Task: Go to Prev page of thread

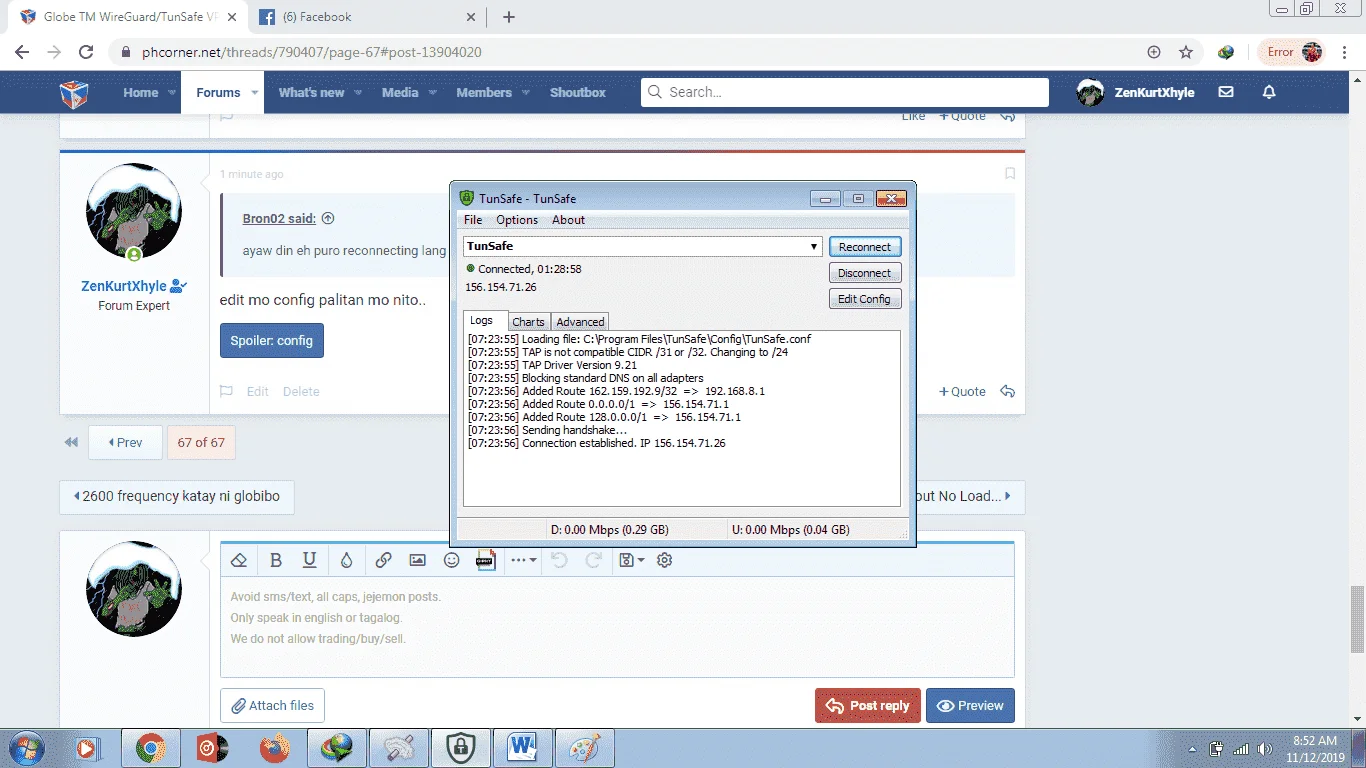Action: click(x=125, y=442)
